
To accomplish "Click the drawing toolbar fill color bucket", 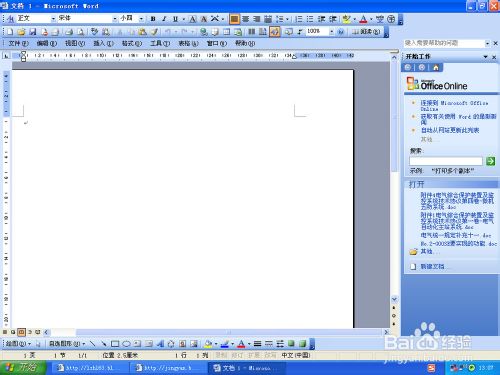I will (x=208, y=343).
